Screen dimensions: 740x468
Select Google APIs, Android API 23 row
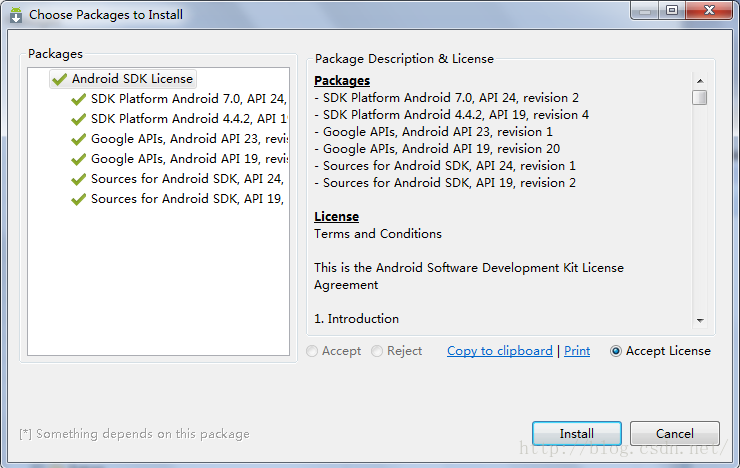coord(189,139)
